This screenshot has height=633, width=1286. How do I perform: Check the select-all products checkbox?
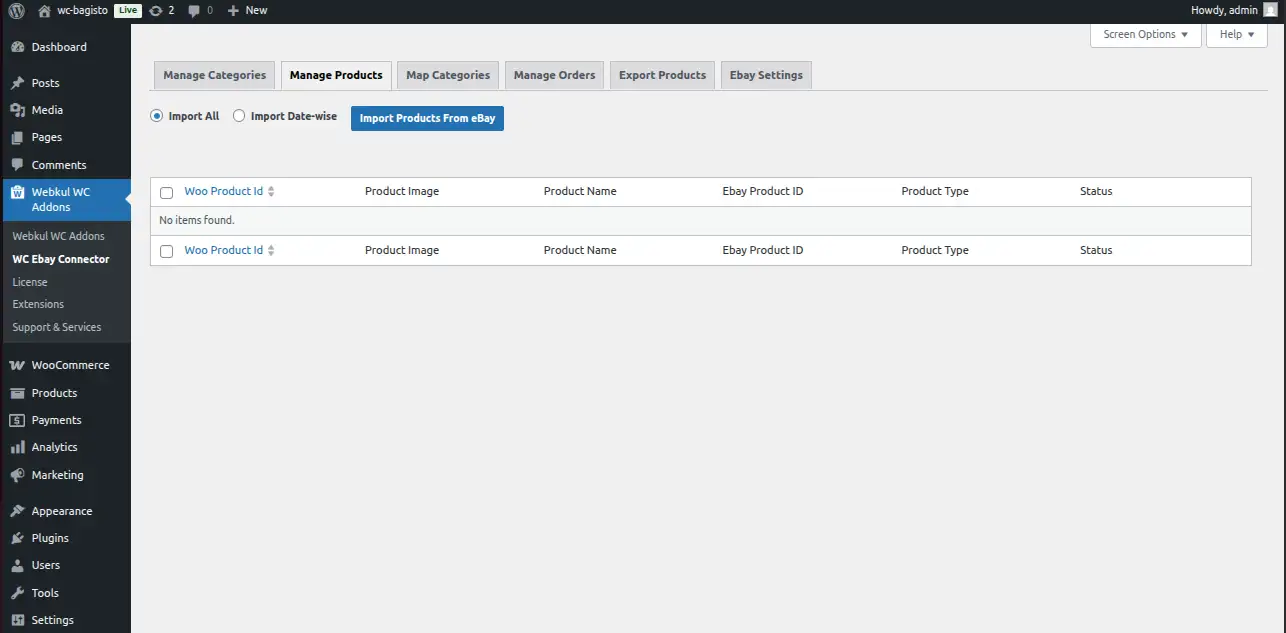click(x=166, y=192)
